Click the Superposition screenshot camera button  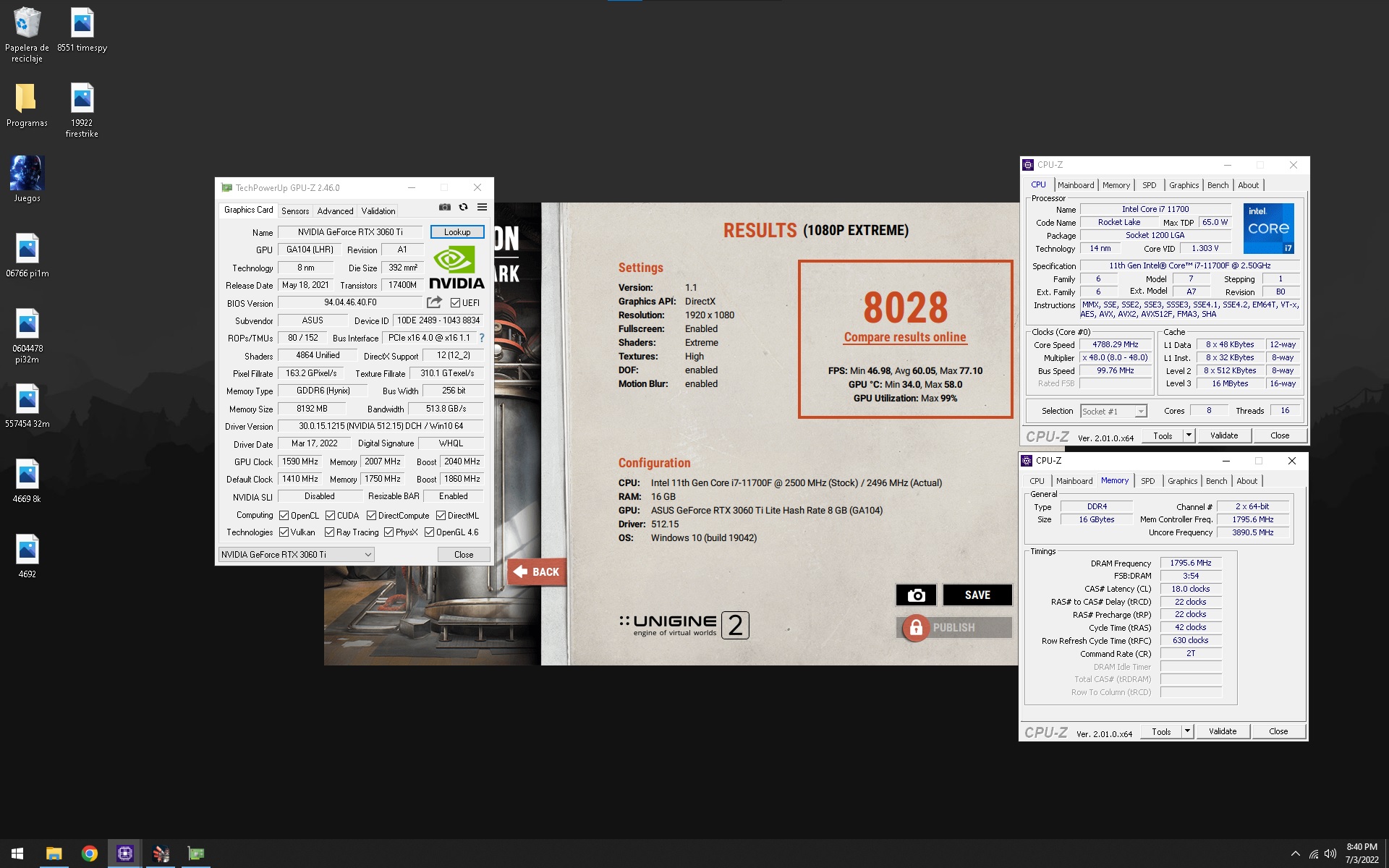click(x=916, y=595)
